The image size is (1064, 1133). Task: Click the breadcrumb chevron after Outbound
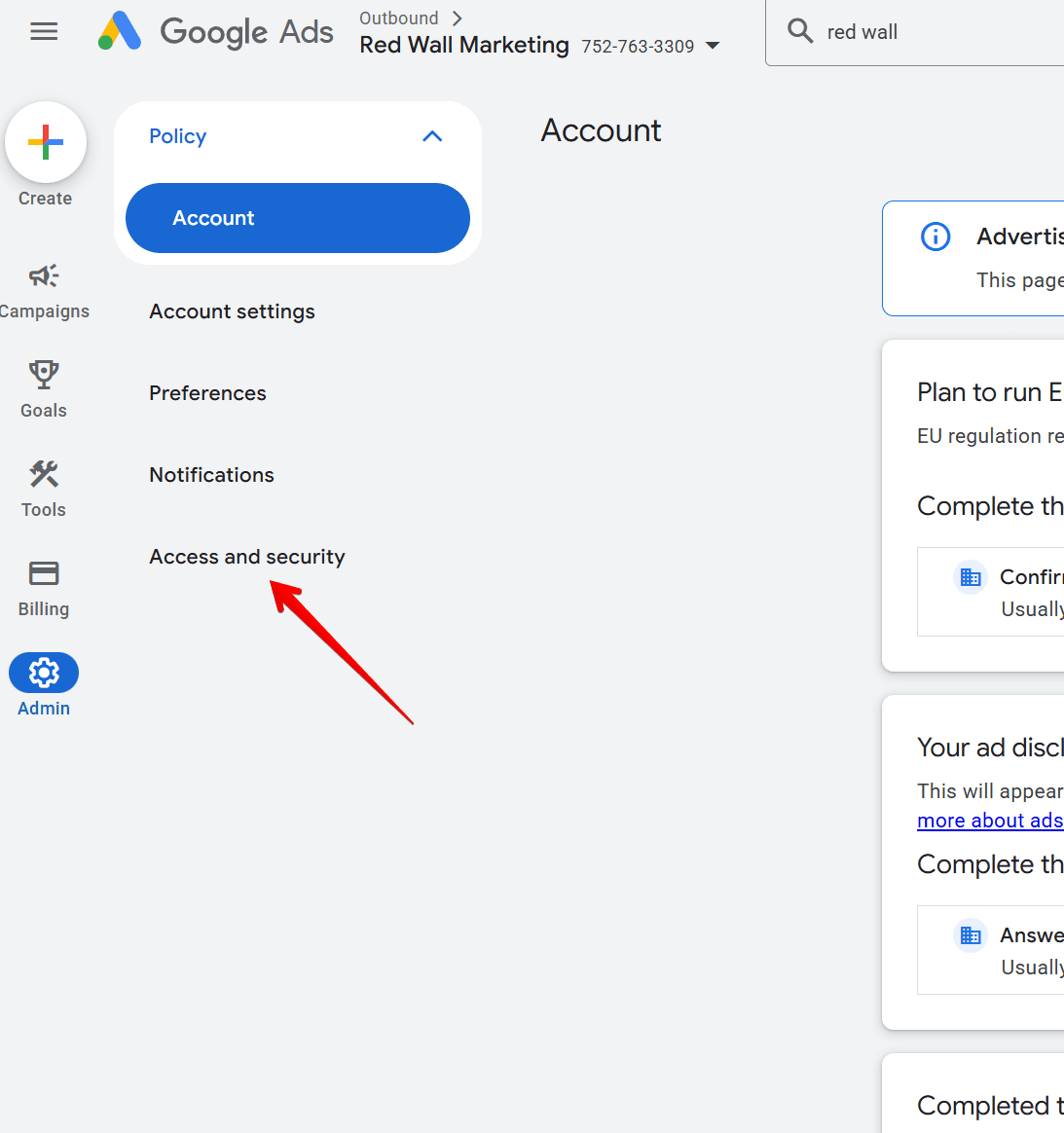point(457,18)
